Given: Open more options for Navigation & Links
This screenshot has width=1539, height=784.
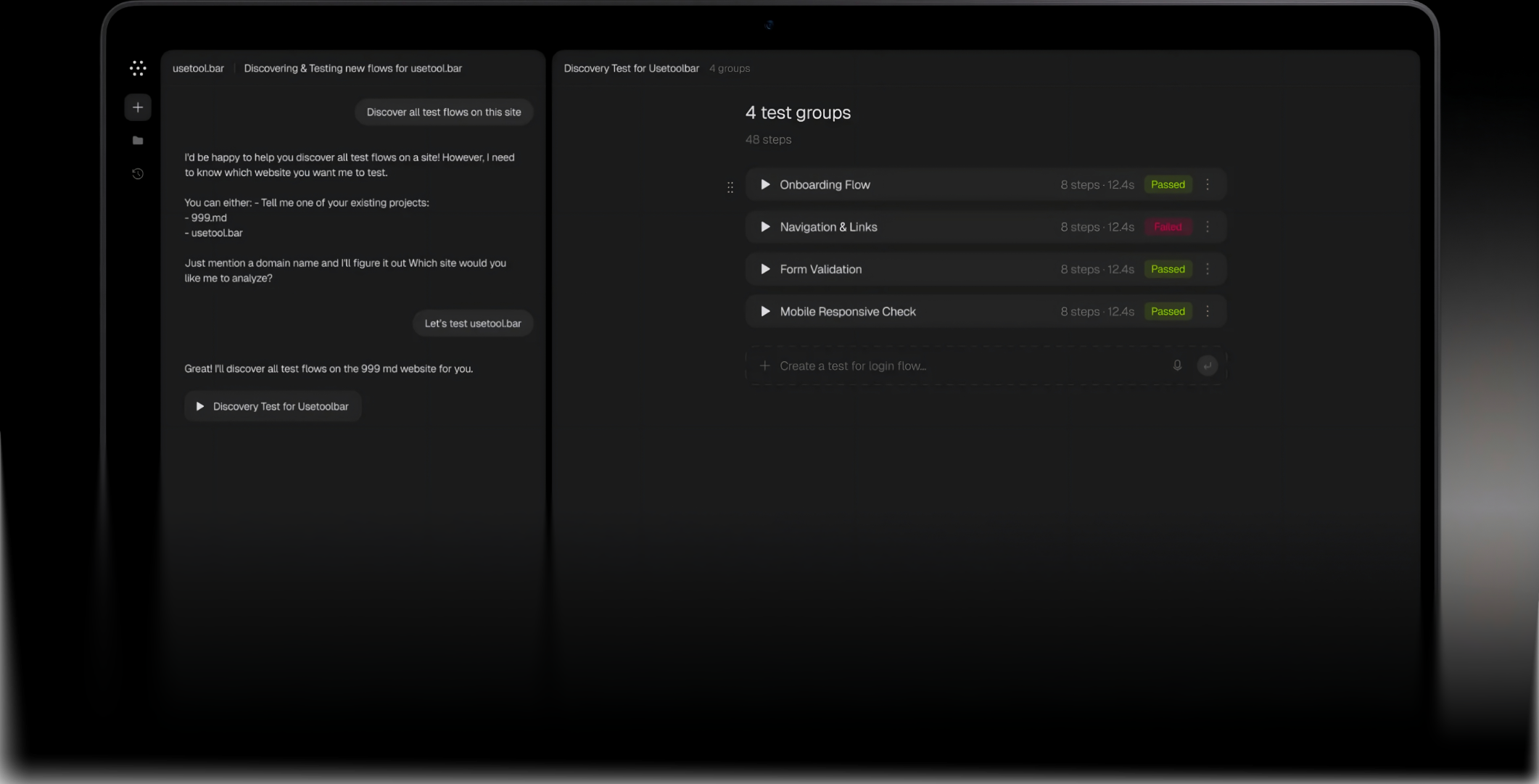Looking at the screenshot, I should (x=1208, y=227).
